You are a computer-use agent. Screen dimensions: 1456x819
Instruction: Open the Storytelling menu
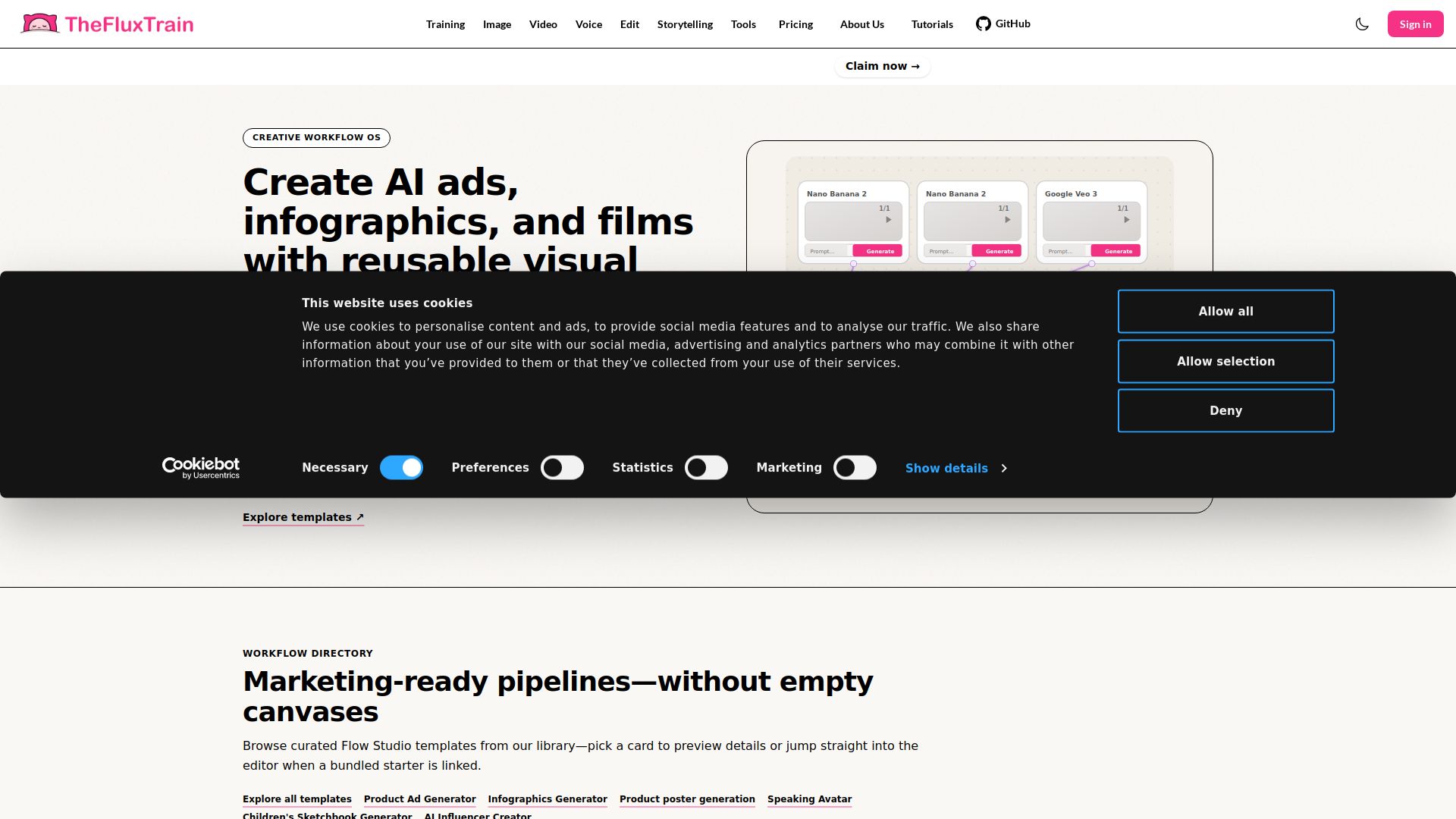click(x=685, y=24)
